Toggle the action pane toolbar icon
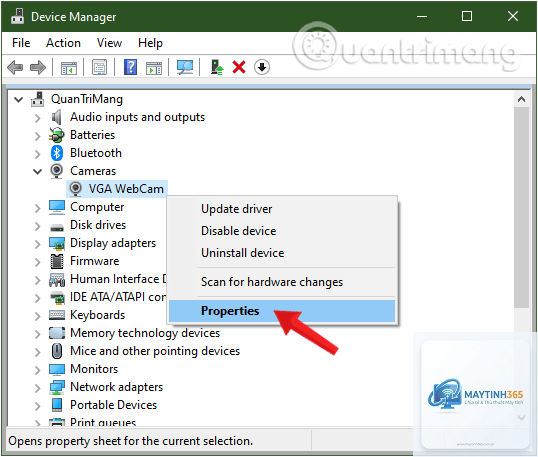 pyautogui.click(x=154, y=68)
